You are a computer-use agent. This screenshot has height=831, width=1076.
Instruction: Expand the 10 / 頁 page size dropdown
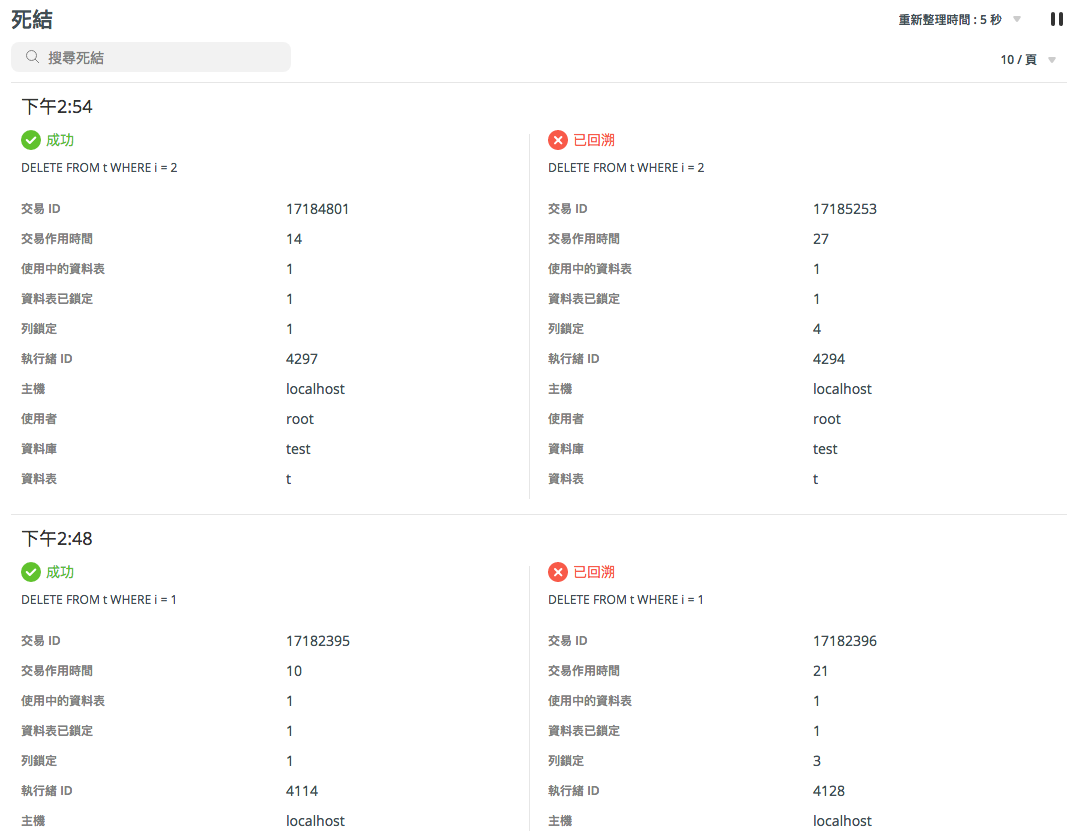(1028, 60)
